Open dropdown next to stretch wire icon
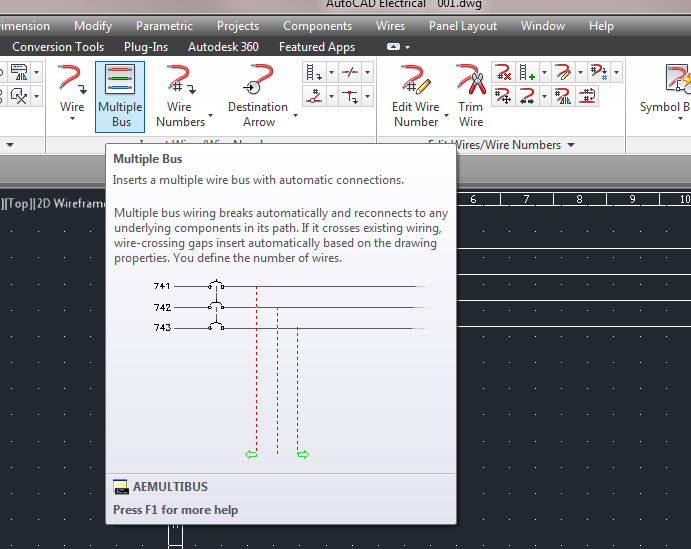 click(x=544, y=96)
